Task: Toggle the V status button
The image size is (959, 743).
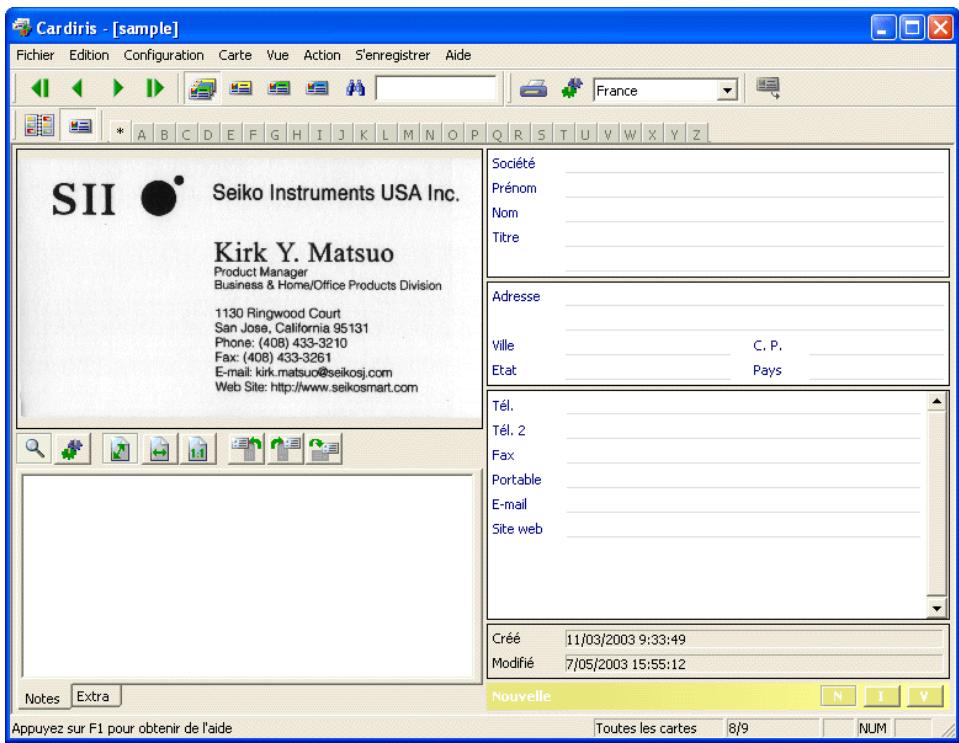Action: 924,696
